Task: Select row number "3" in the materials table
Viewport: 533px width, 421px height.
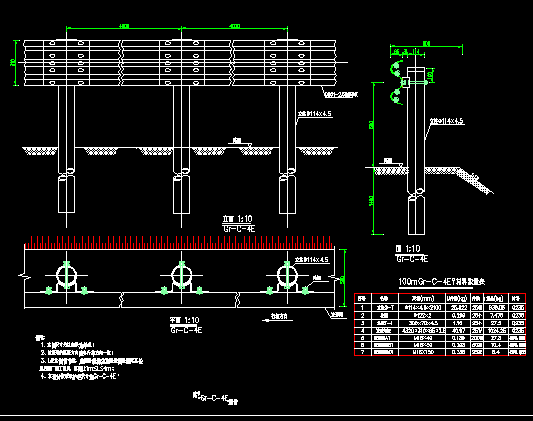Action: 363,323
